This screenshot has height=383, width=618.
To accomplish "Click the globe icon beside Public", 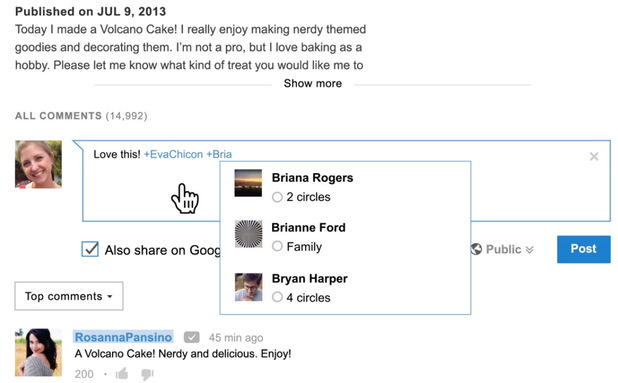I will [476, 249].
